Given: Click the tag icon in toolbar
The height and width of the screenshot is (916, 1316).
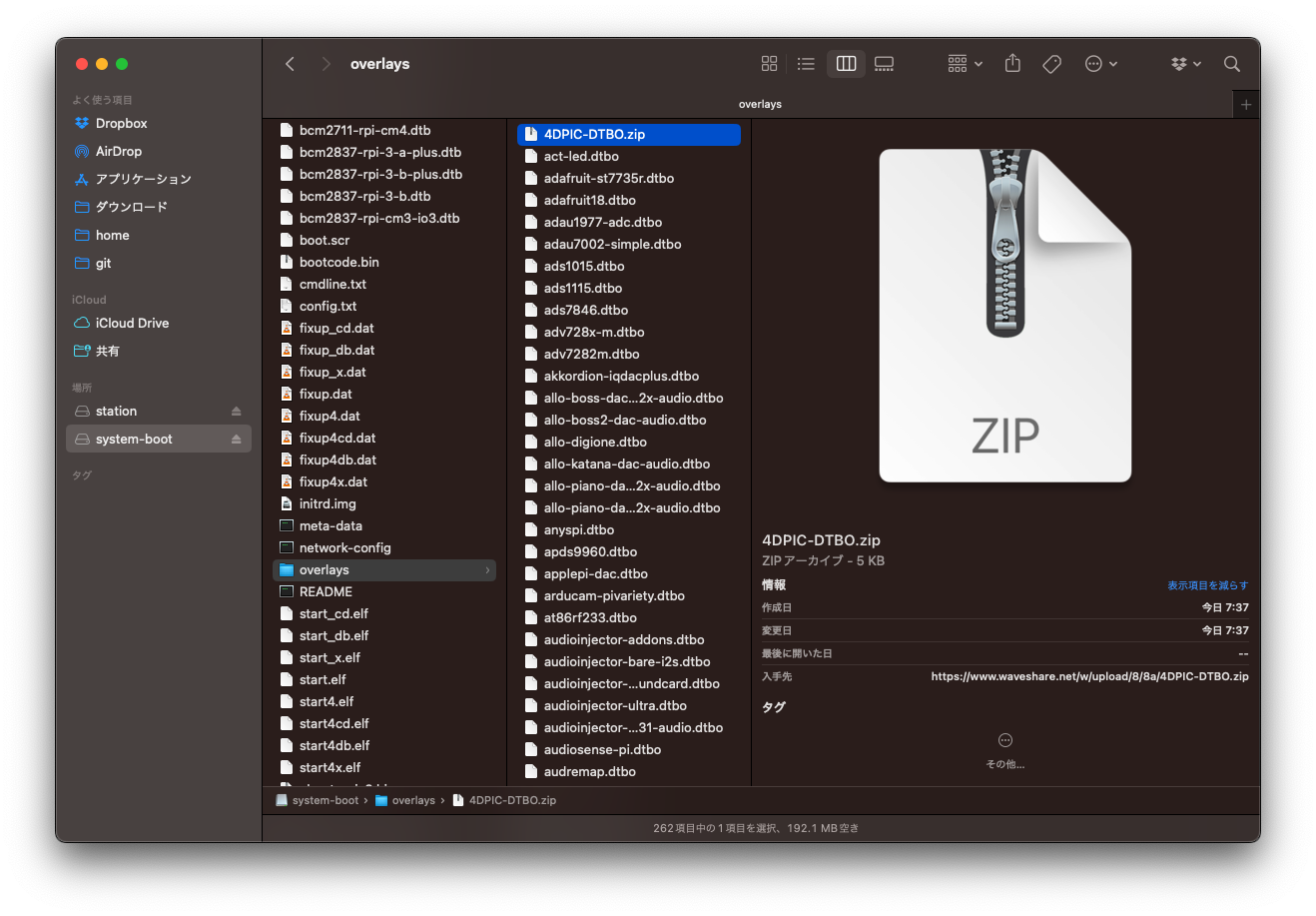Looking at the screenshot, I should click(x=1051, y=64).
